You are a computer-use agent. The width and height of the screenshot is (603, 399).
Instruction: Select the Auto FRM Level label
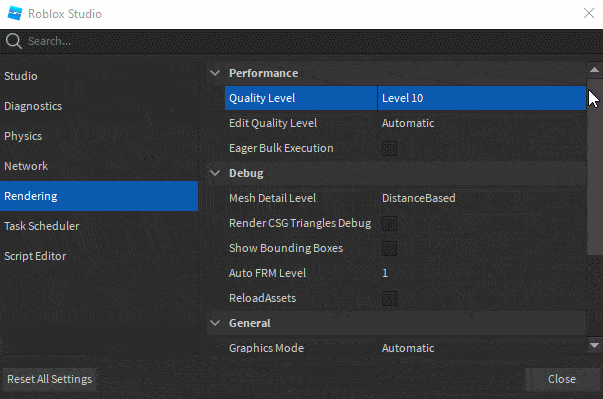point(267,273)
